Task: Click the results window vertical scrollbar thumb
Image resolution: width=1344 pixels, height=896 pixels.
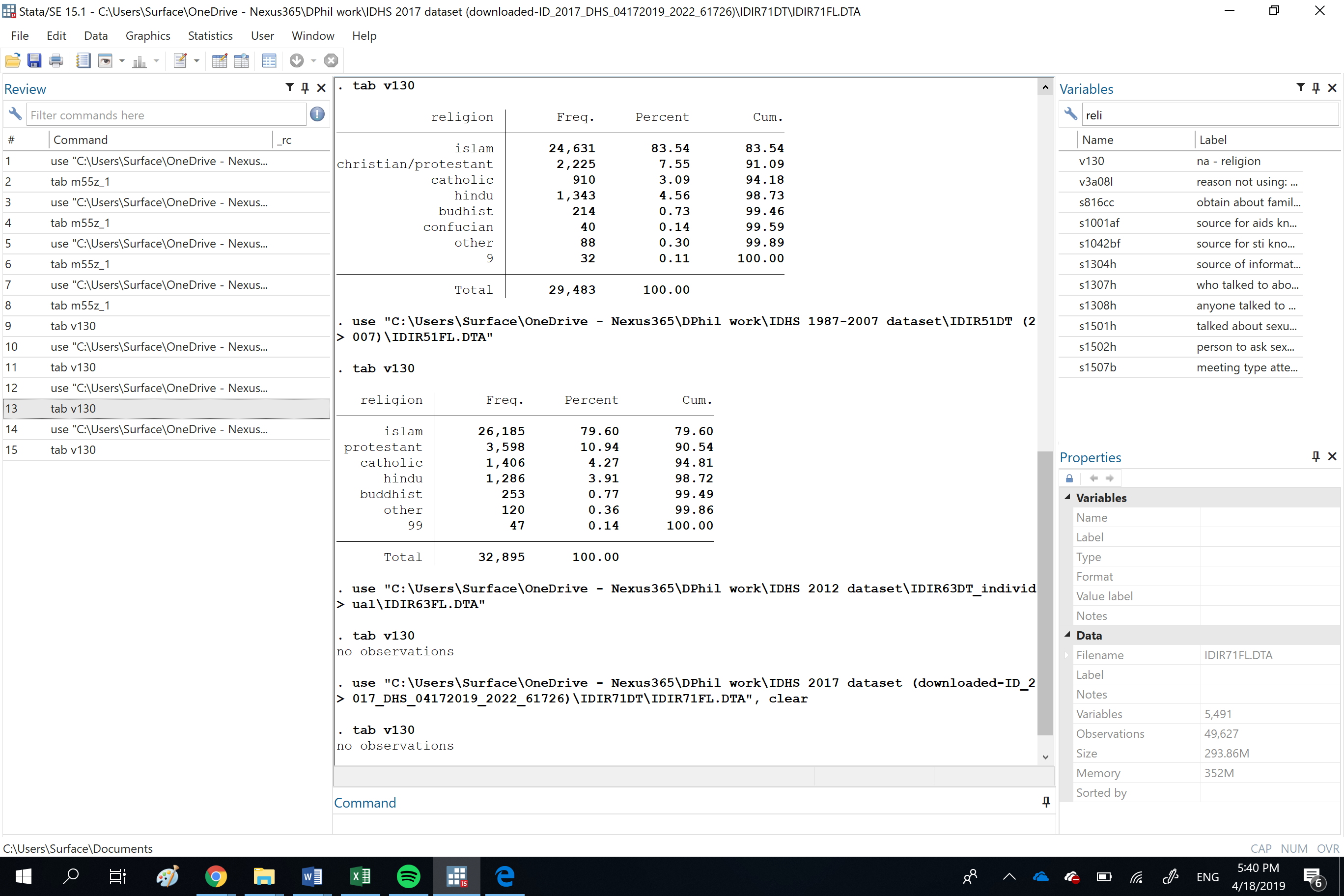Action: (1044, 593)
